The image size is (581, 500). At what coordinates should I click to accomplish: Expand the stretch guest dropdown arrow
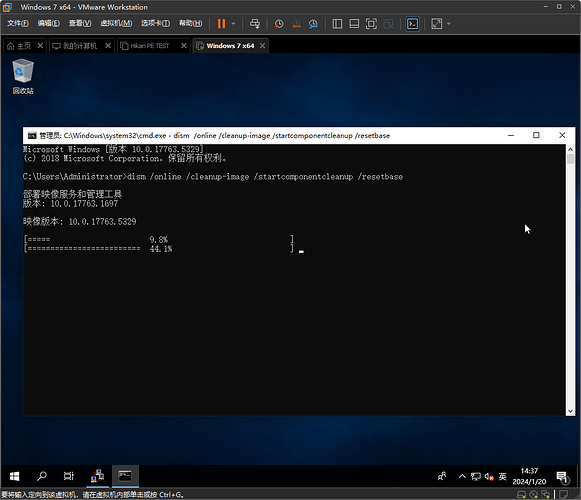(449, 24)
